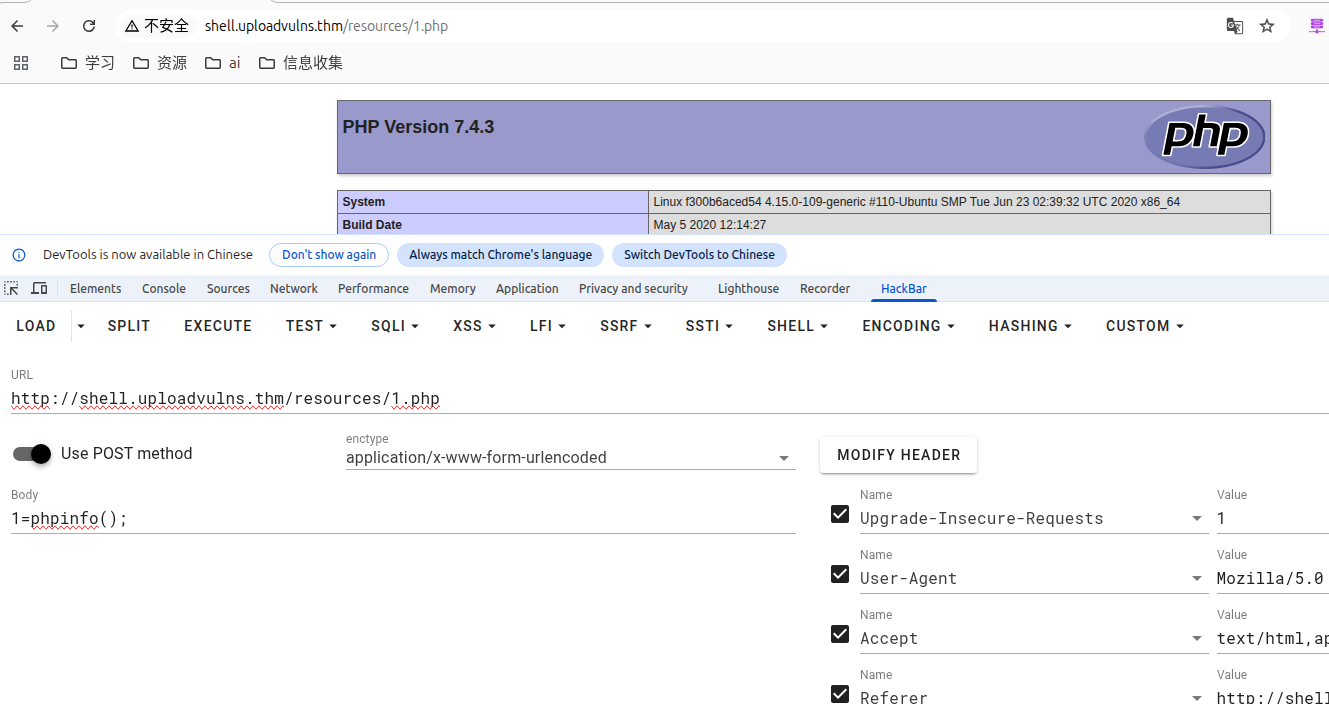Image resolution: width=1329 pixels, height=704 pixels.
Task: Uncheck the Upgrade-Insecure-Requests header checkbox
Action: click(x=840, y=515)
